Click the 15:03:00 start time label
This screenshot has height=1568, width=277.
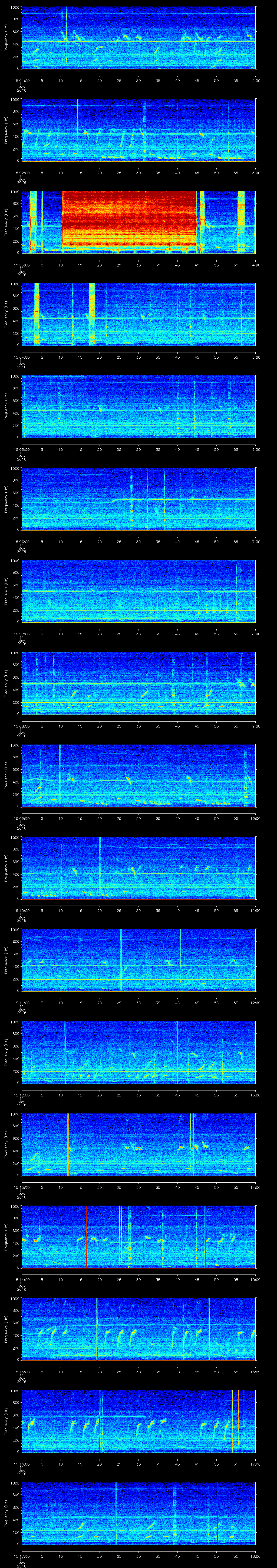[22, 265]
